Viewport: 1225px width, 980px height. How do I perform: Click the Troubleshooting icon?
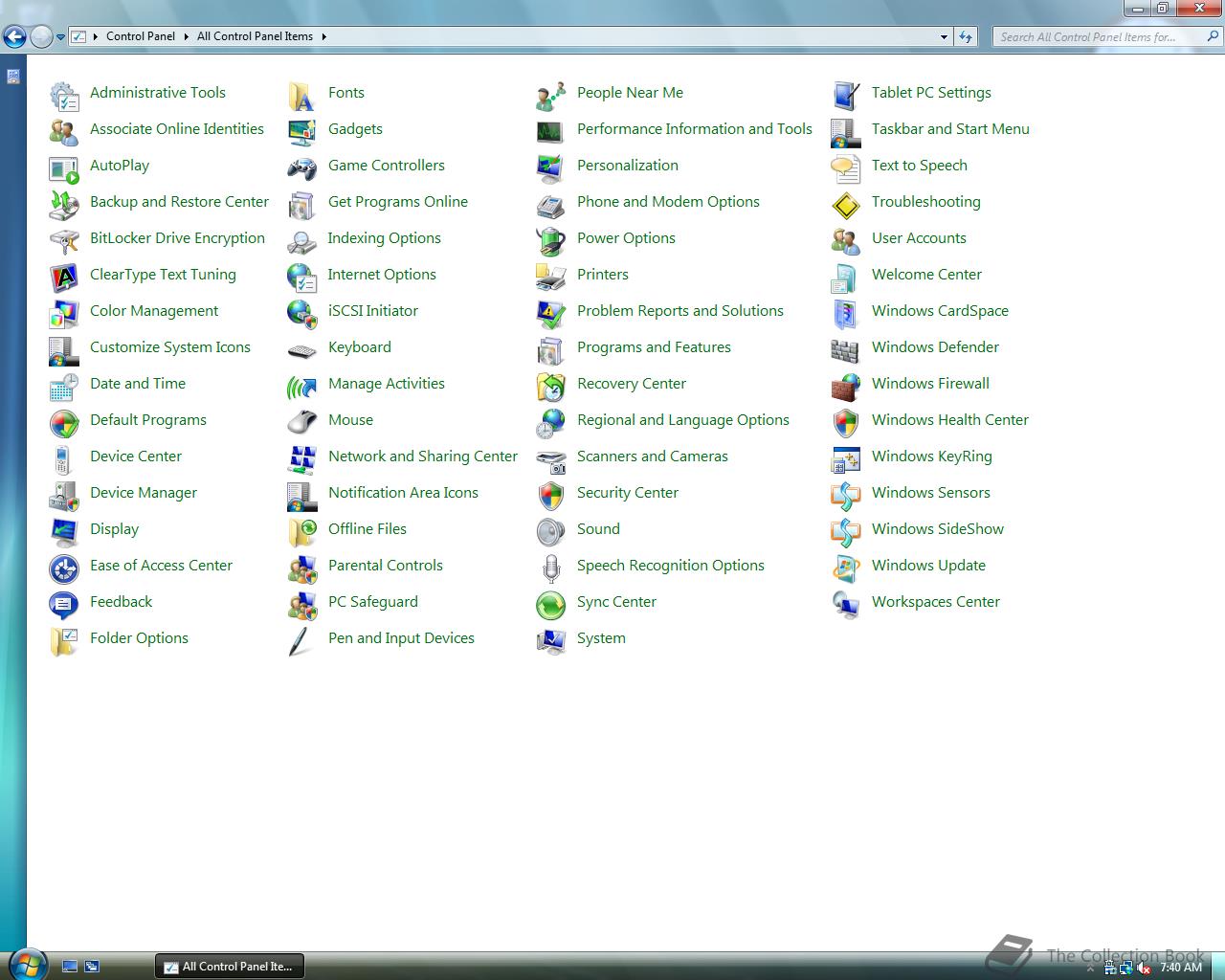(846, 204)
